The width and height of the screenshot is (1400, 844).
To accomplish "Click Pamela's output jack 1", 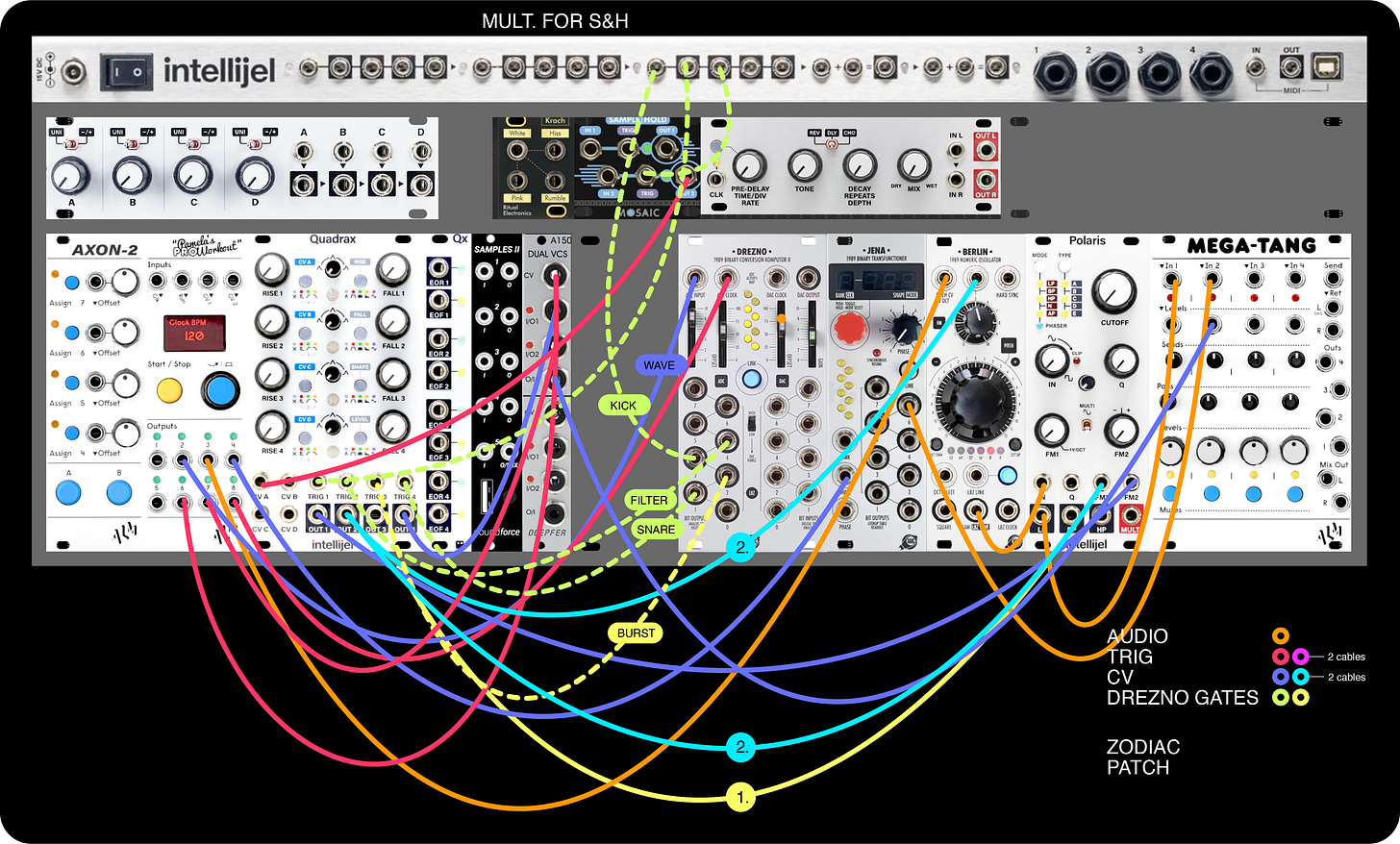I will click(157, 461).
